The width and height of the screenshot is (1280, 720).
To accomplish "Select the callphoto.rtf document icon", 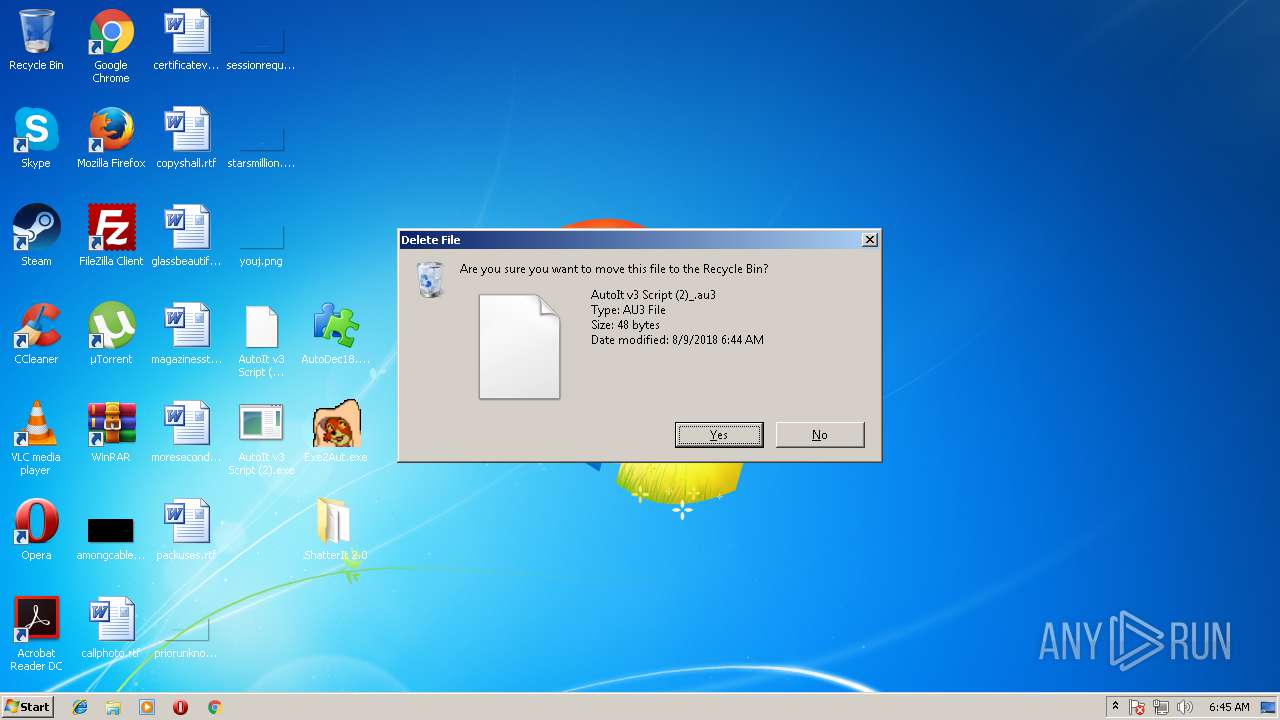I will coord(111,628).
